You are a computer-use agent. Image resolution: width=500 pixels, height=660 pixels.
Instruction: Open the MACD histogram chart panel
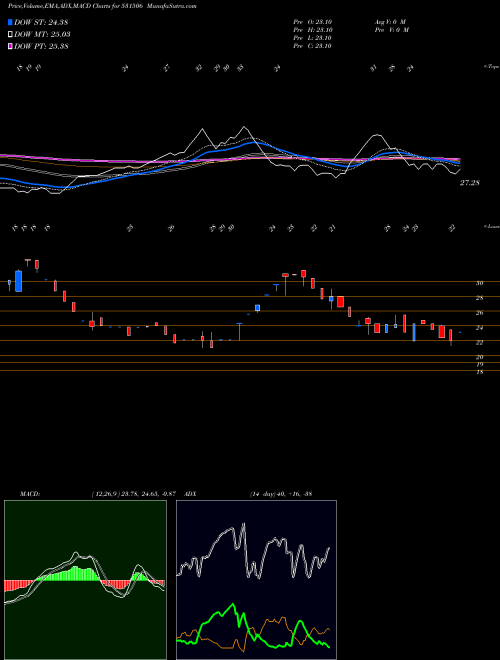(x=85, y=580)
